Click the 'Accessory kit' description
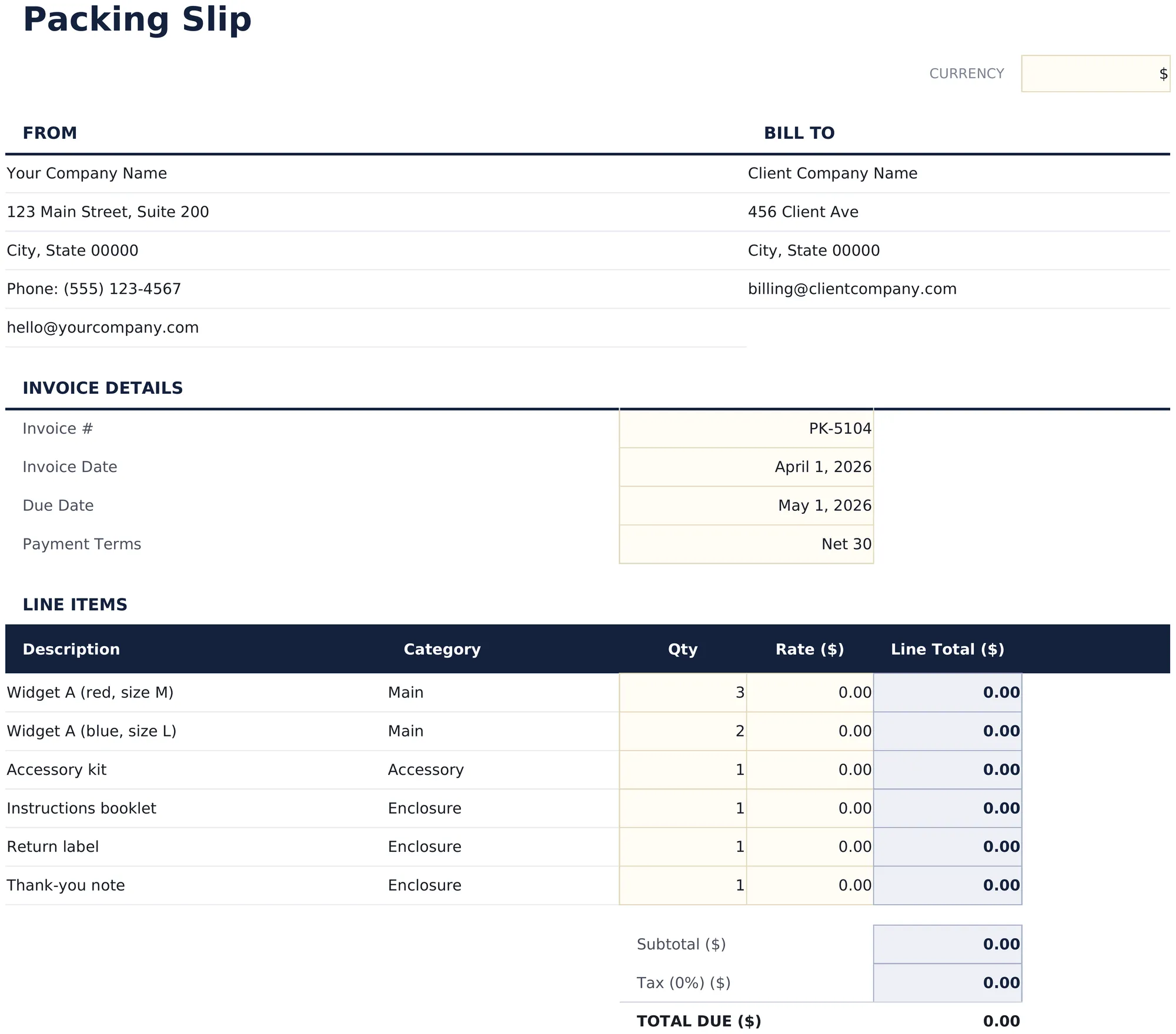 (56, 769)
